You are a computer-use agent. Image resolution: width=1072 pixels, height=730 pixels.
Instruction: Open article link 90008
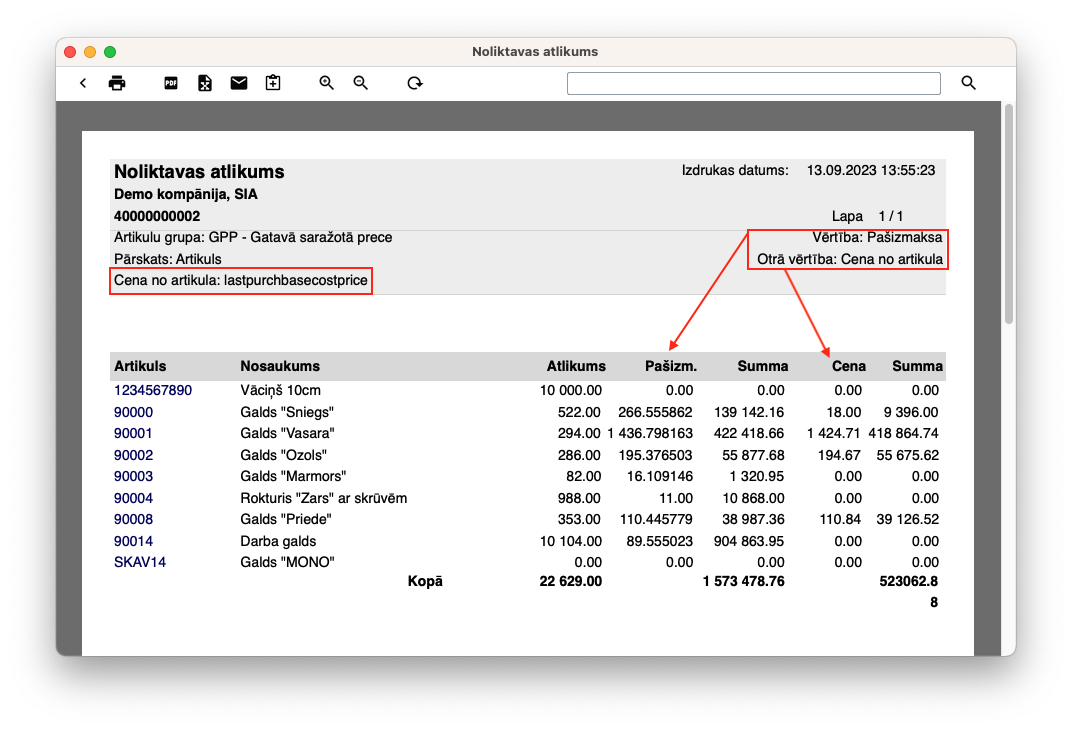(133, 519)
